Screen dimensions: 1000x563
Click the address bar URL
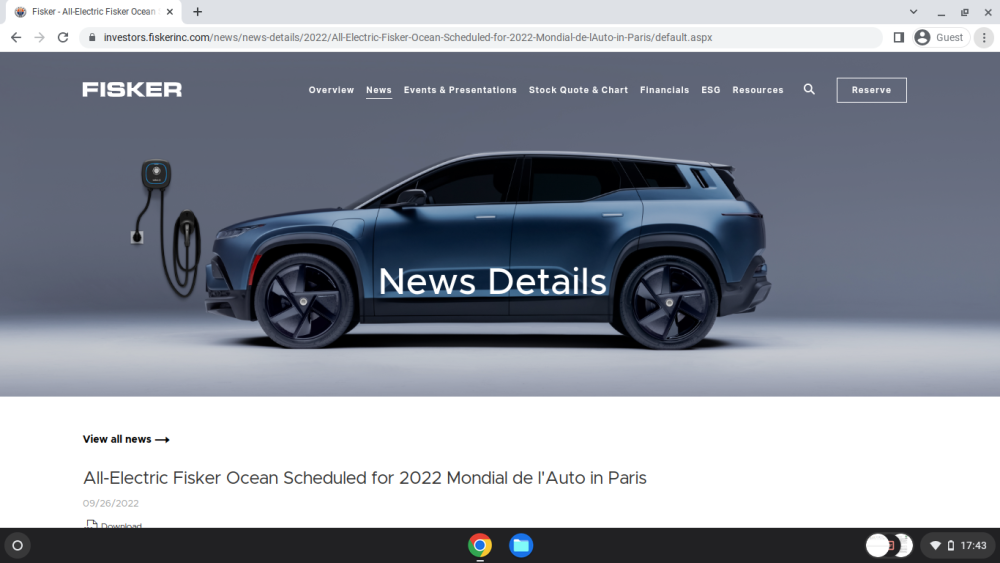(x=408, y=38)
